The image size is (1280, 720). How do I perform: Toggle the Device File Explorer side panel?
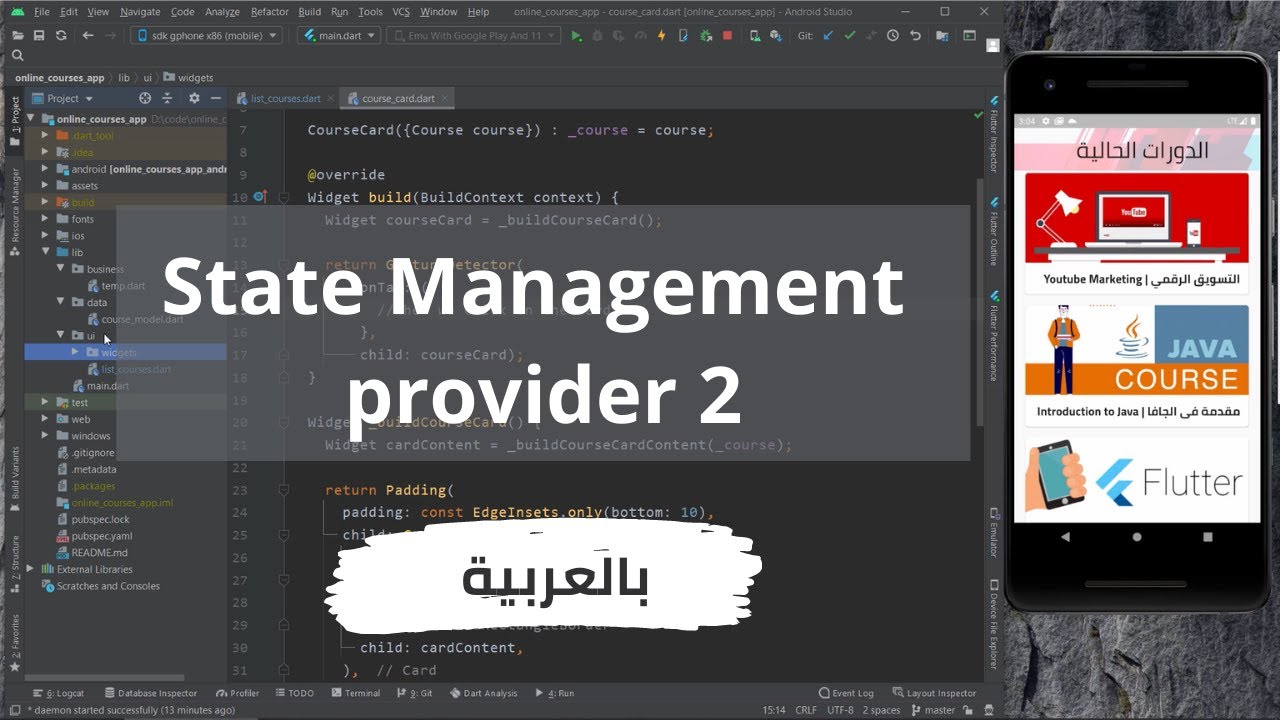point(994,625)
